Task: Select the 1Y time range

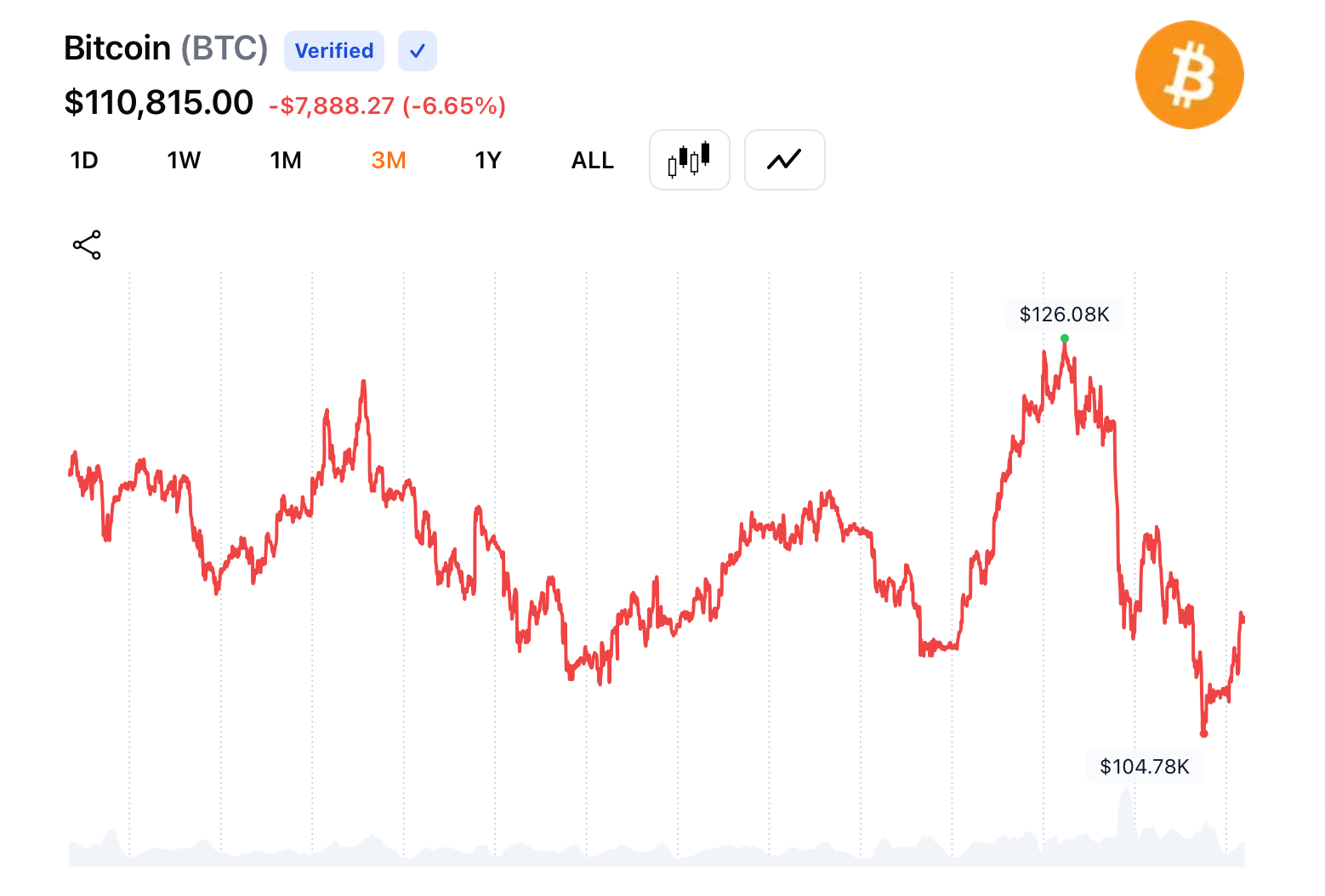Action: (487, 160)
